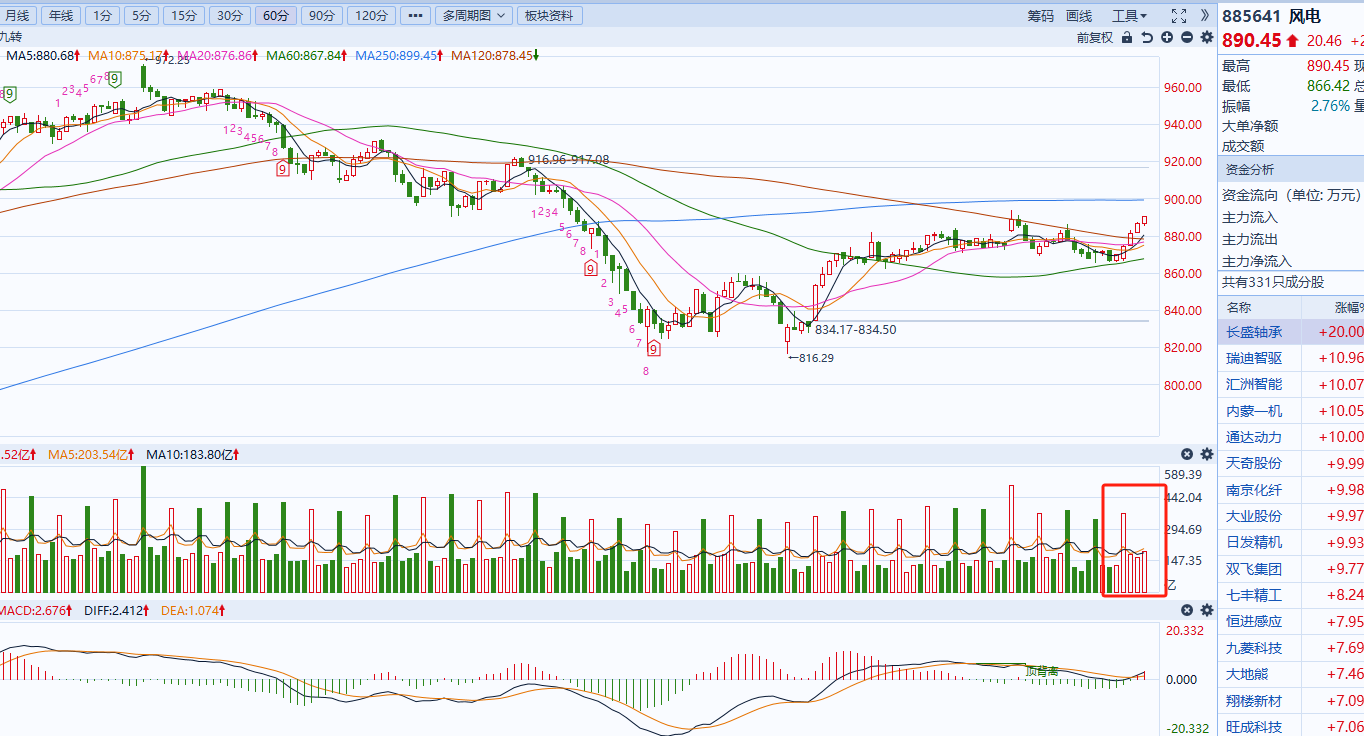The image size is (1364, 736).
Task: Click the MA5:880.68 indicator label
Action: coord(45,56)
